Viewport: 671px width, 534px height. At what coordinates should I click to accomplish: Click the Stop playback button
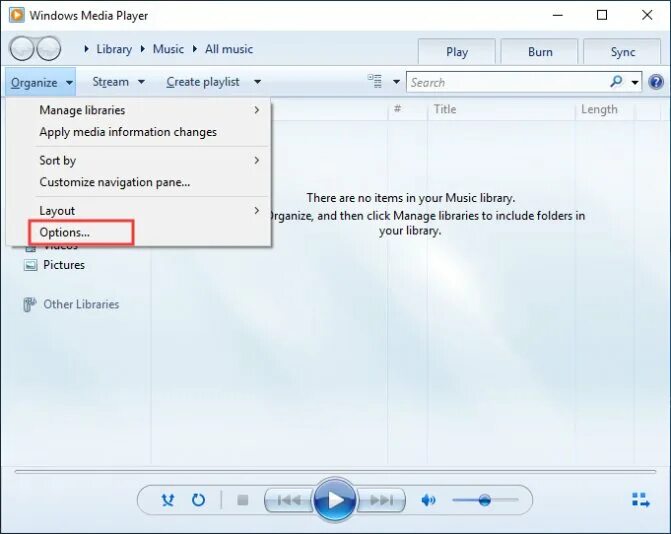click(243, 500)
